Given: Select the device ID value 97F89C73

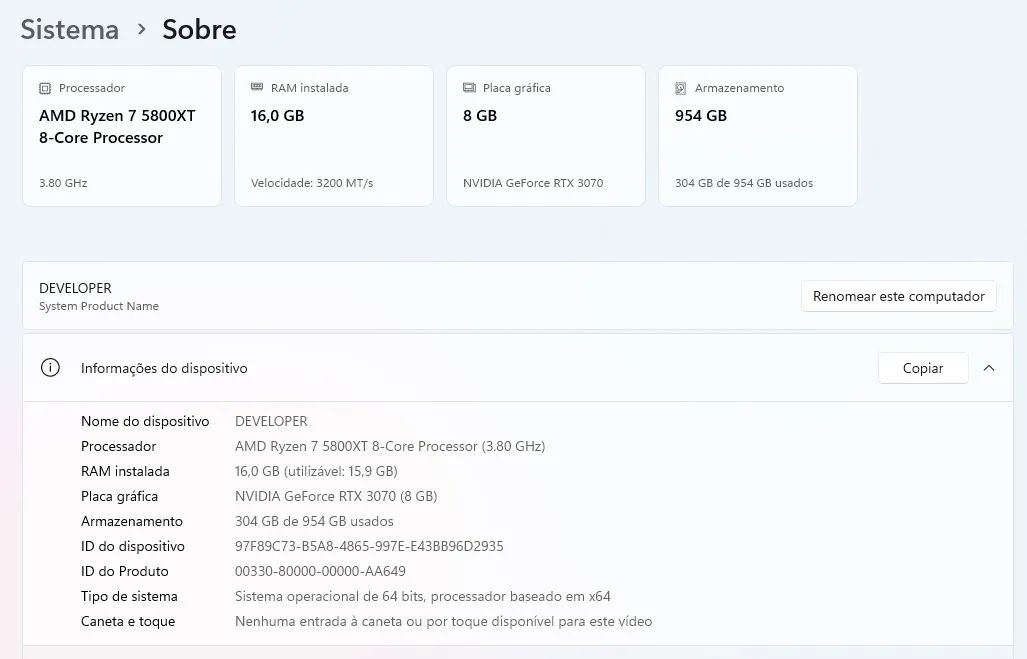Looking at the screenshot, I should pos(369,546).
